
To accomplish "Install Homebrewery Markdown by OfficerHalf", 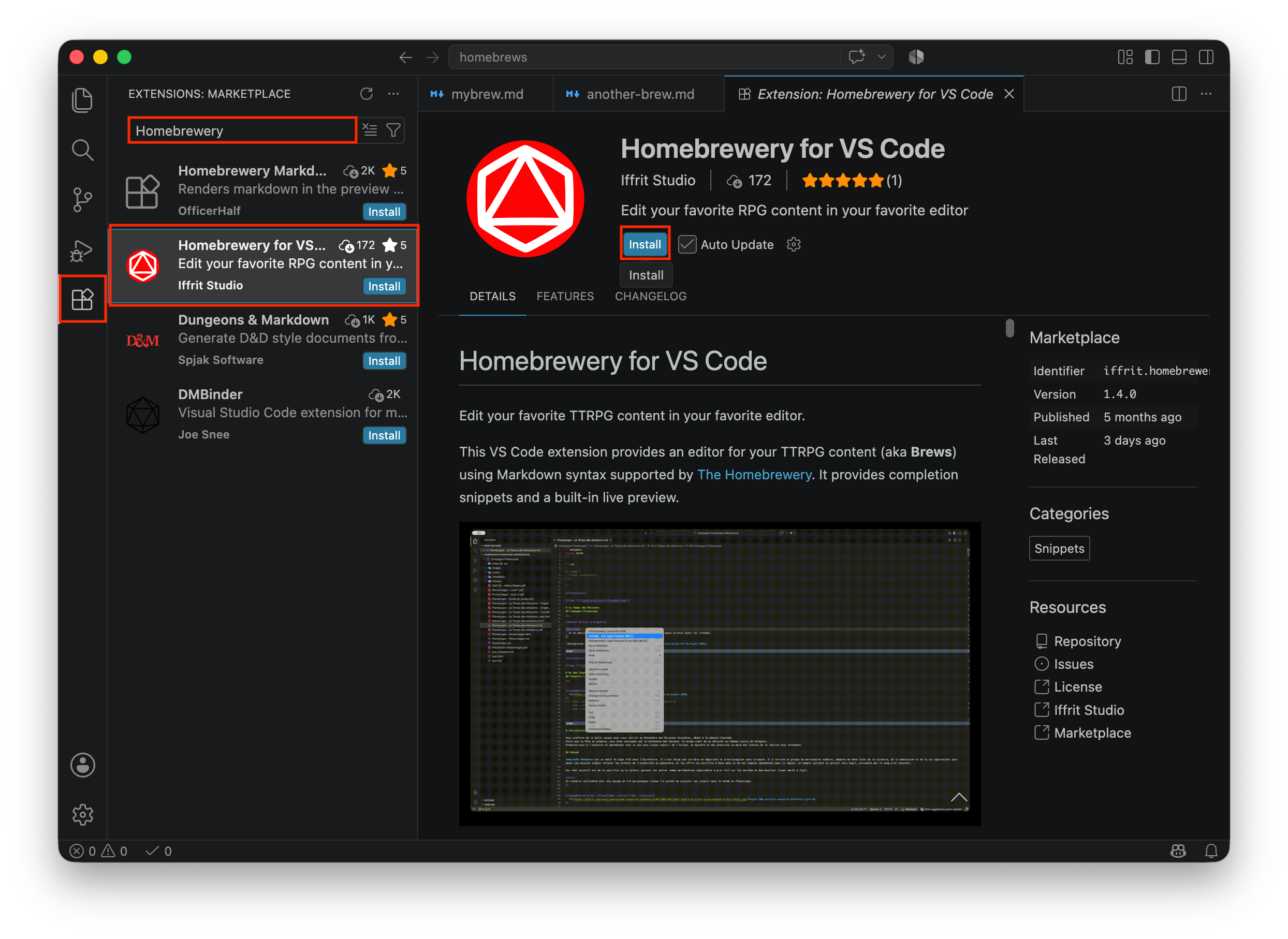I will point(384,211).
